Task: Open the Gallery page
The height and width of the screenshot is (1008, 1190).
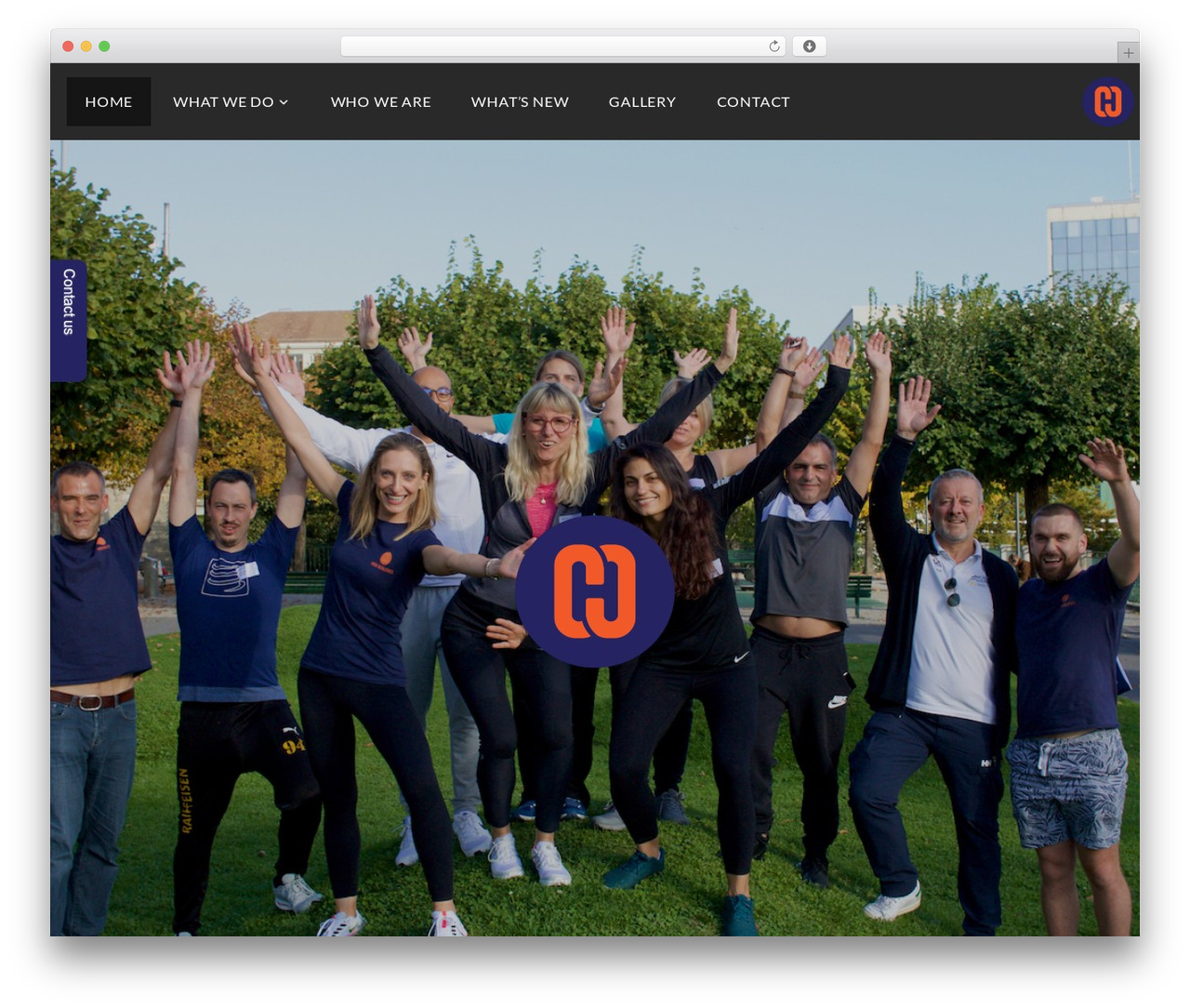Action: point(642,101)
